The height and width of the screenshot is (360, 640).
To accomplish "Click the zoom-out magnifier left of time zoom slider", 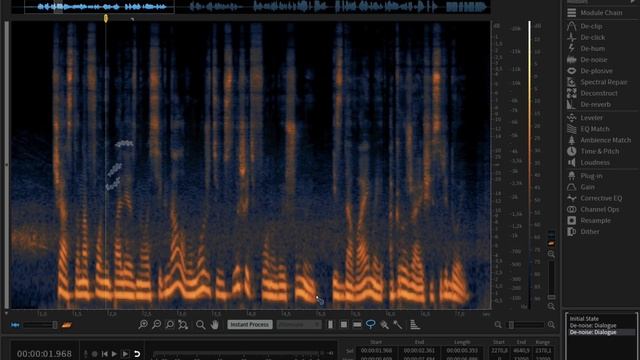I will coord(498,325).
